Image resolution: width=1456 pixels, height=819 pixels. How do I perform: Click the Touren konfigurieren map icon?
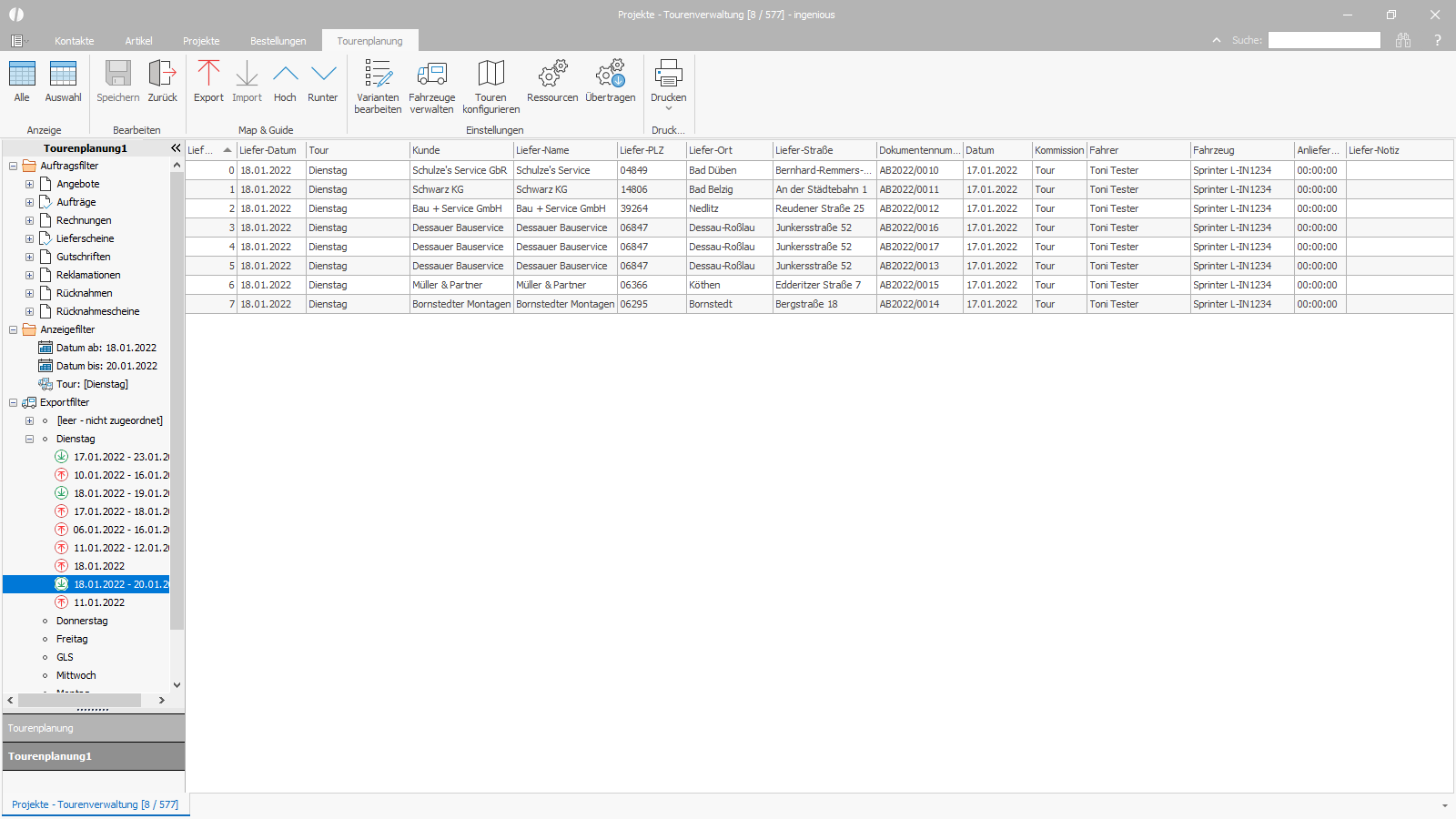(490, 74)
